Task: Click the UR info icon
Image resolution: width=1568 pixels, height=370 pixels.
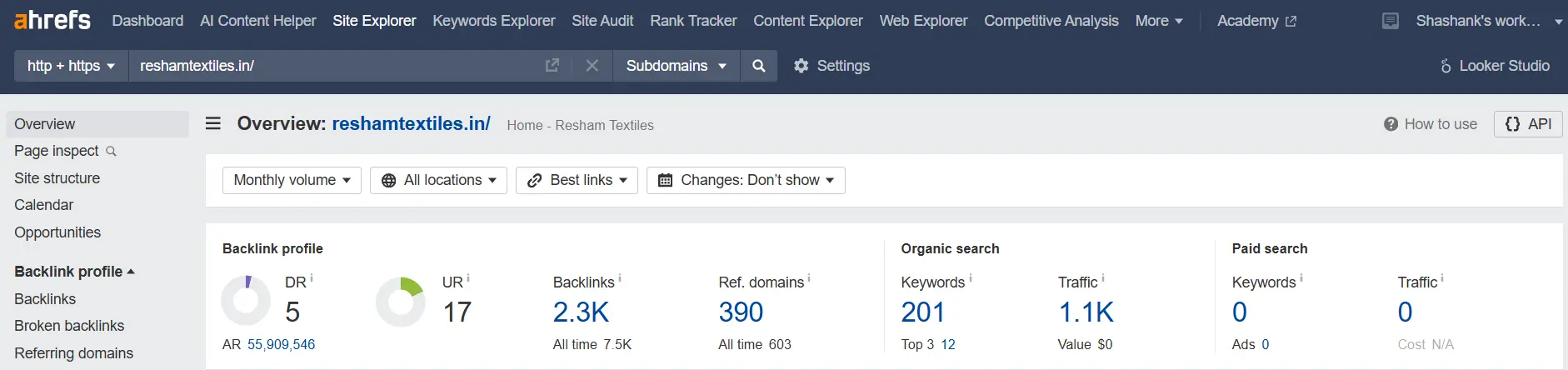Action: pyautogui.click(x=468, y=278)
